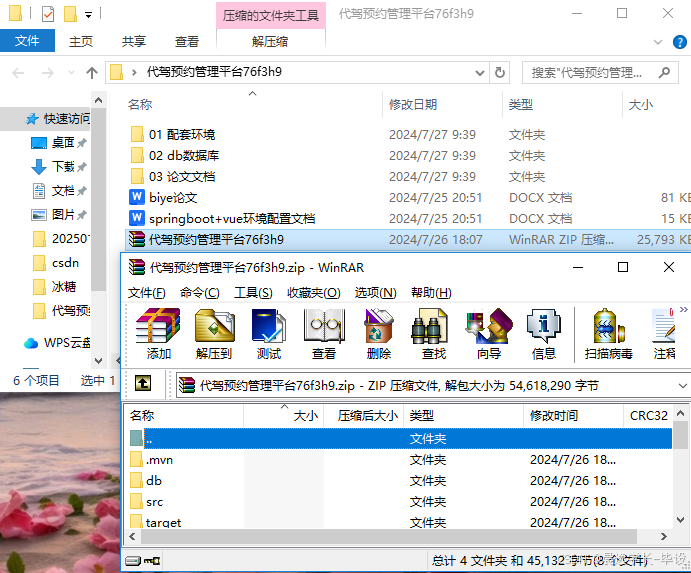Switch to the 查看 ribbon tab
Screen dimensions: 691x573
point(187,41)
